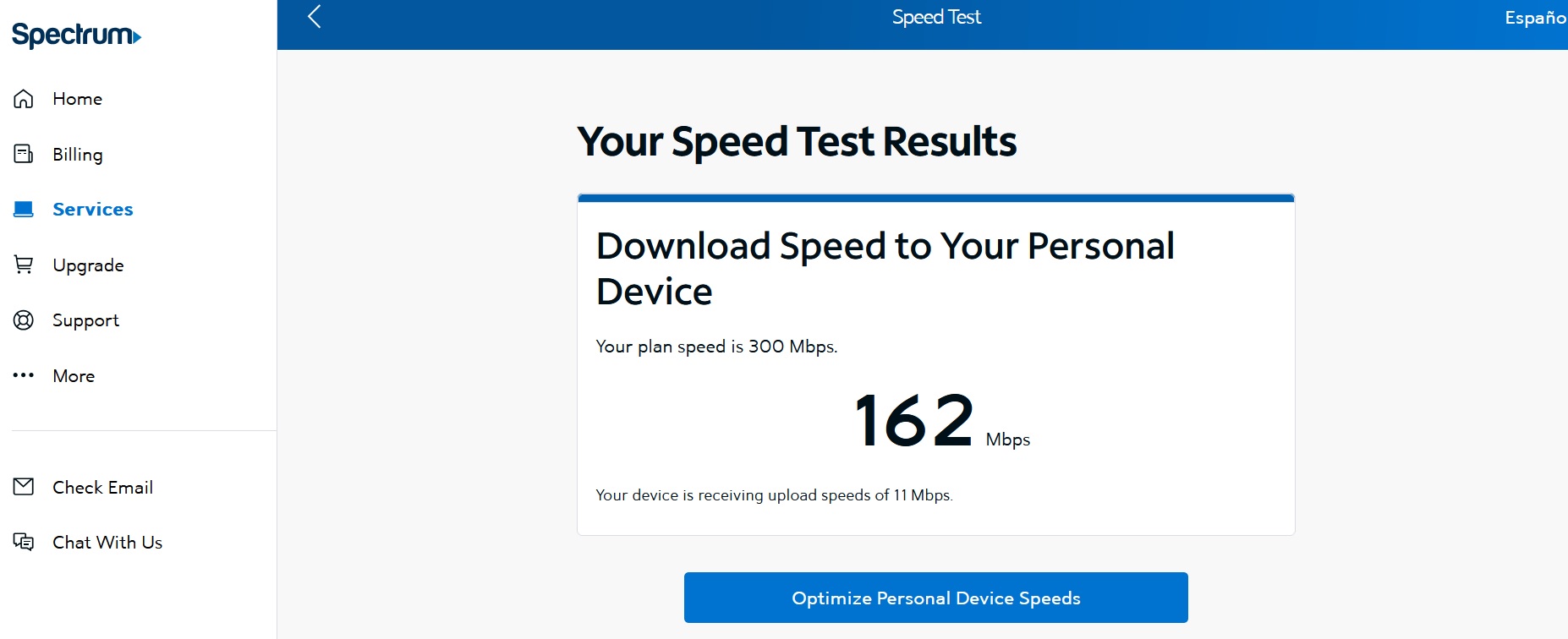1568x639 pixels.
Task: Open the Check Email link
Action: point(102,487)
